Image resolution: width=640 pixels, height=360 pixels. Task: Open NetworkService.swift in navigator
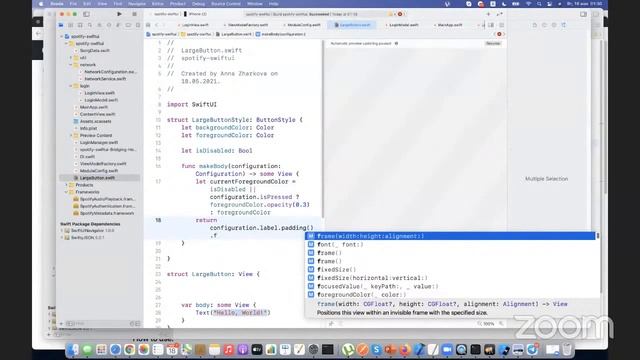[x=105, y=79]
